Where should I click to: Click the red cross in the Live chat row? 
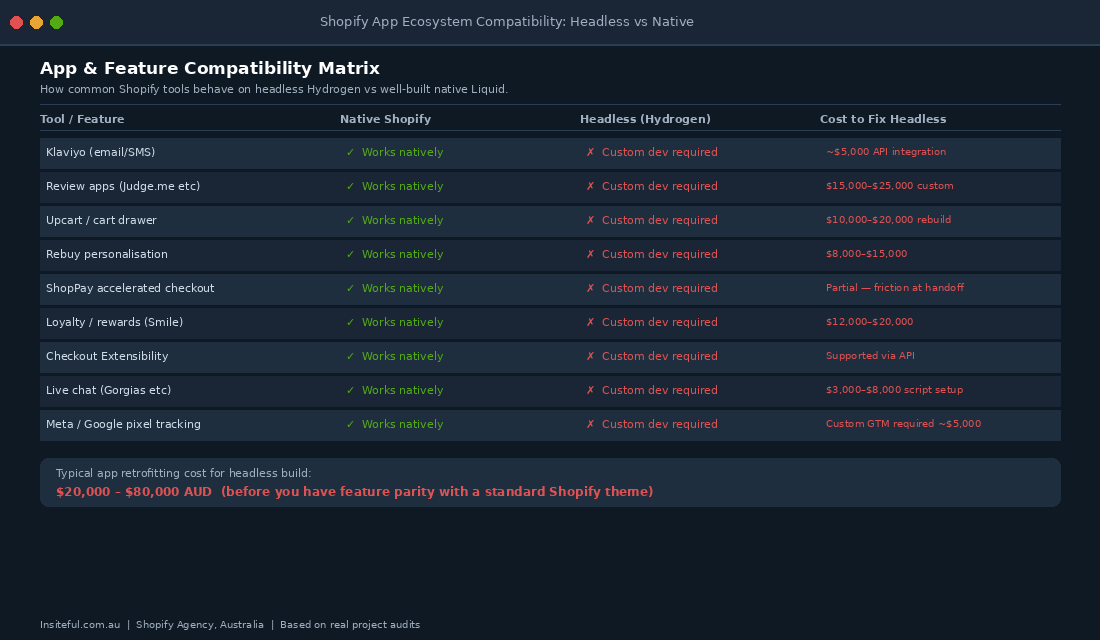coord(590,390)
